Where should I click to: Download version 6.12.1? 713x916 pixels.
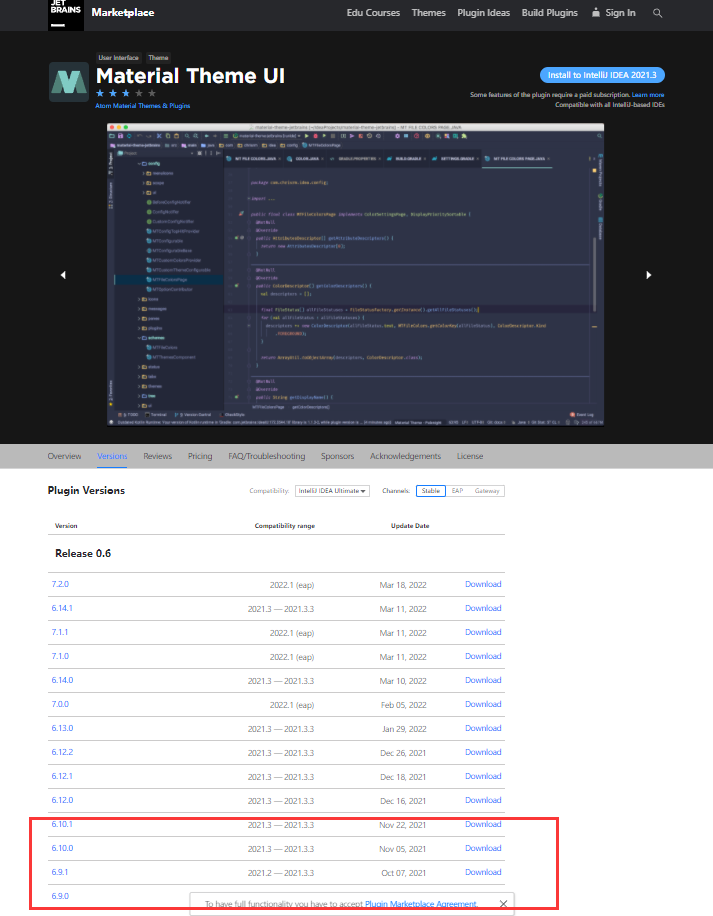pos(483,776)
